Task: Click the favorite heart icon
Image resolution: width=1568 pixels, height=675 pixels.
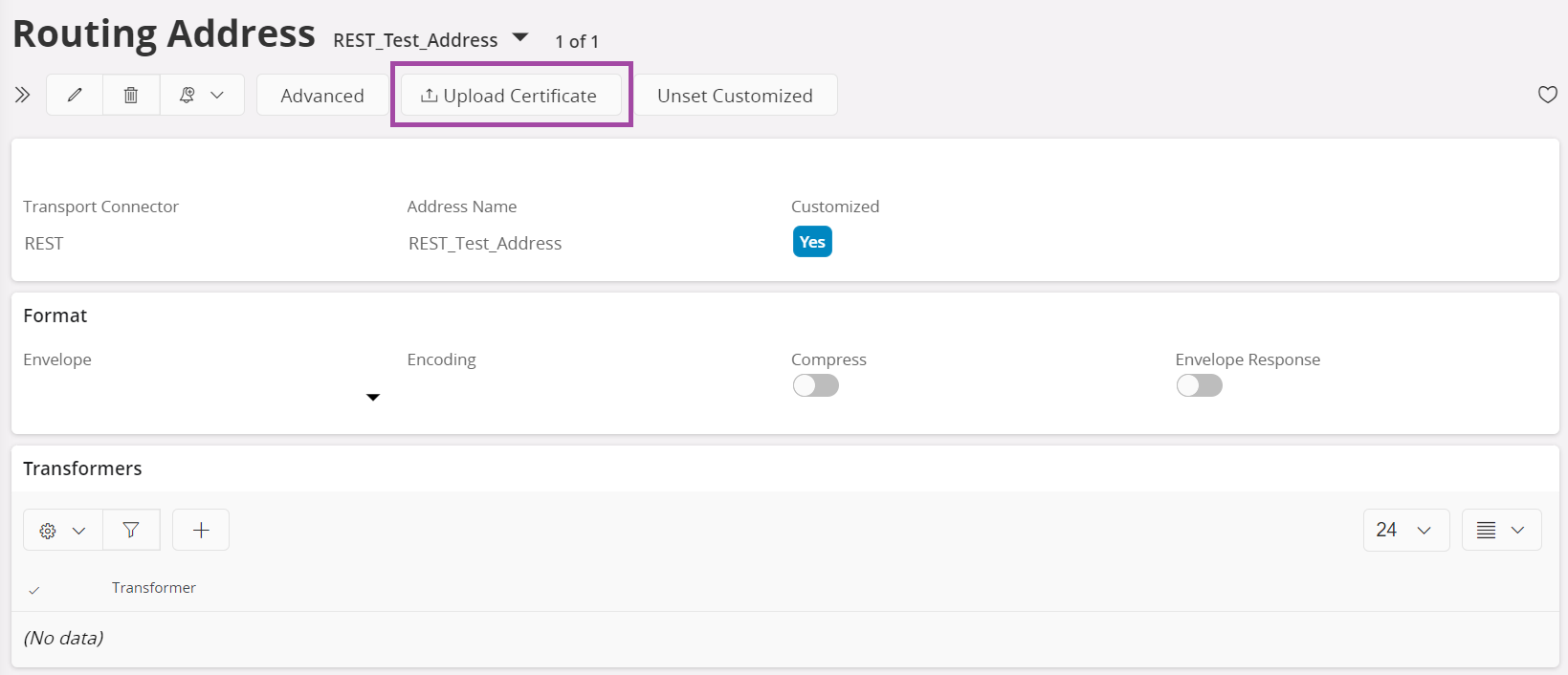Action: tap(1547, 95)
